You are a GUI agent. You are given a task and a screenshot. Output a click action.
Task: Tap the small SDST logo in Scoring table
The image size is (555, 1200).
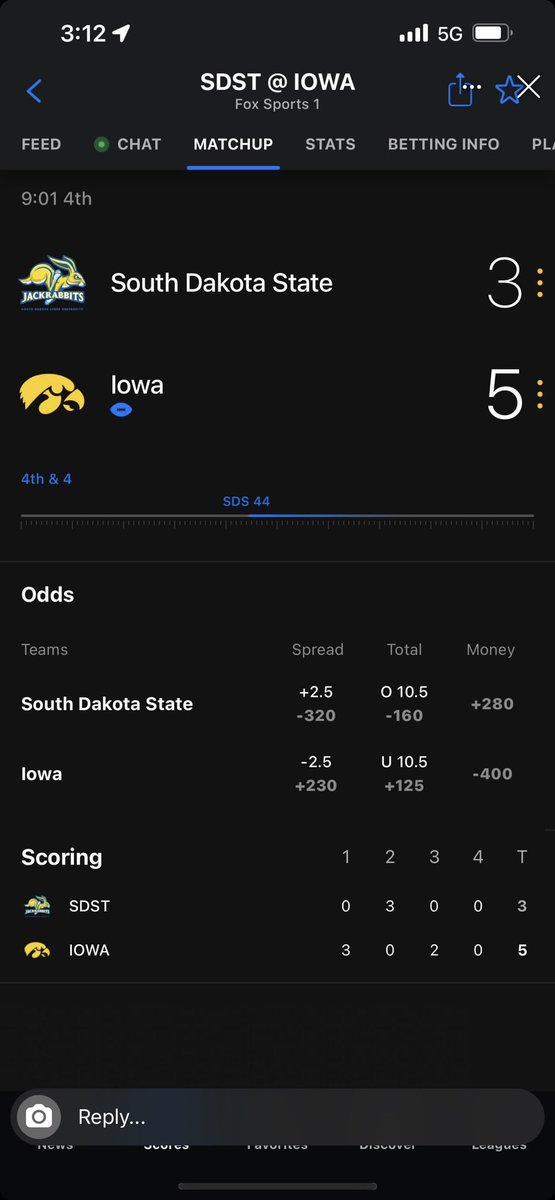(x=37, y=906)
